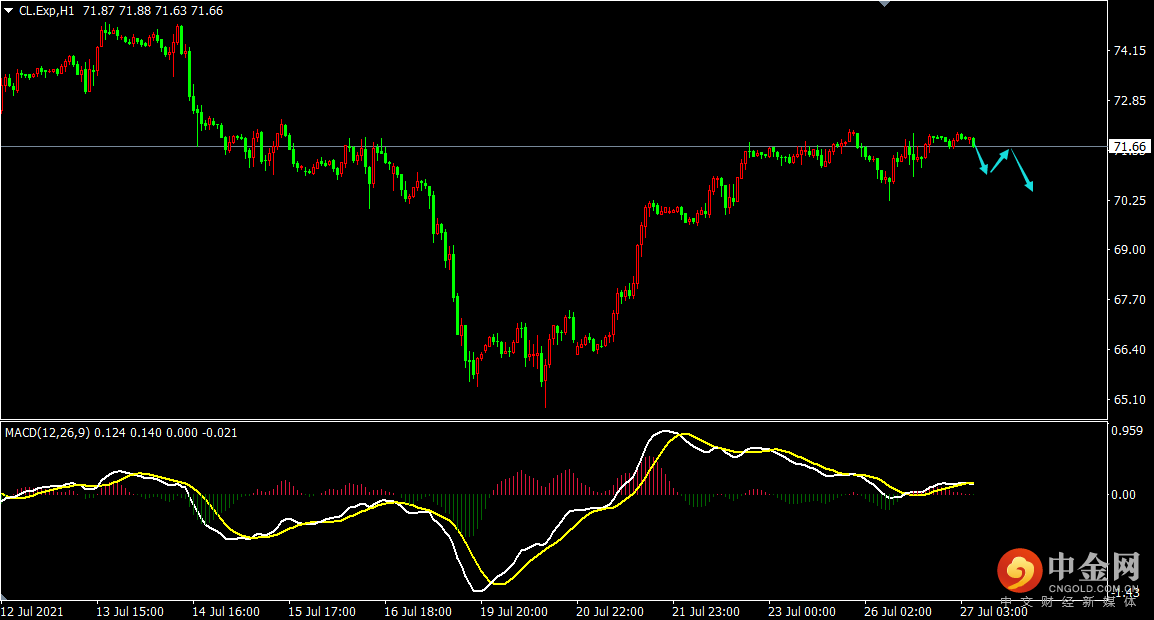
Task: Select the CL.Exp,H1 symbol title
Action: pos(47,10)
